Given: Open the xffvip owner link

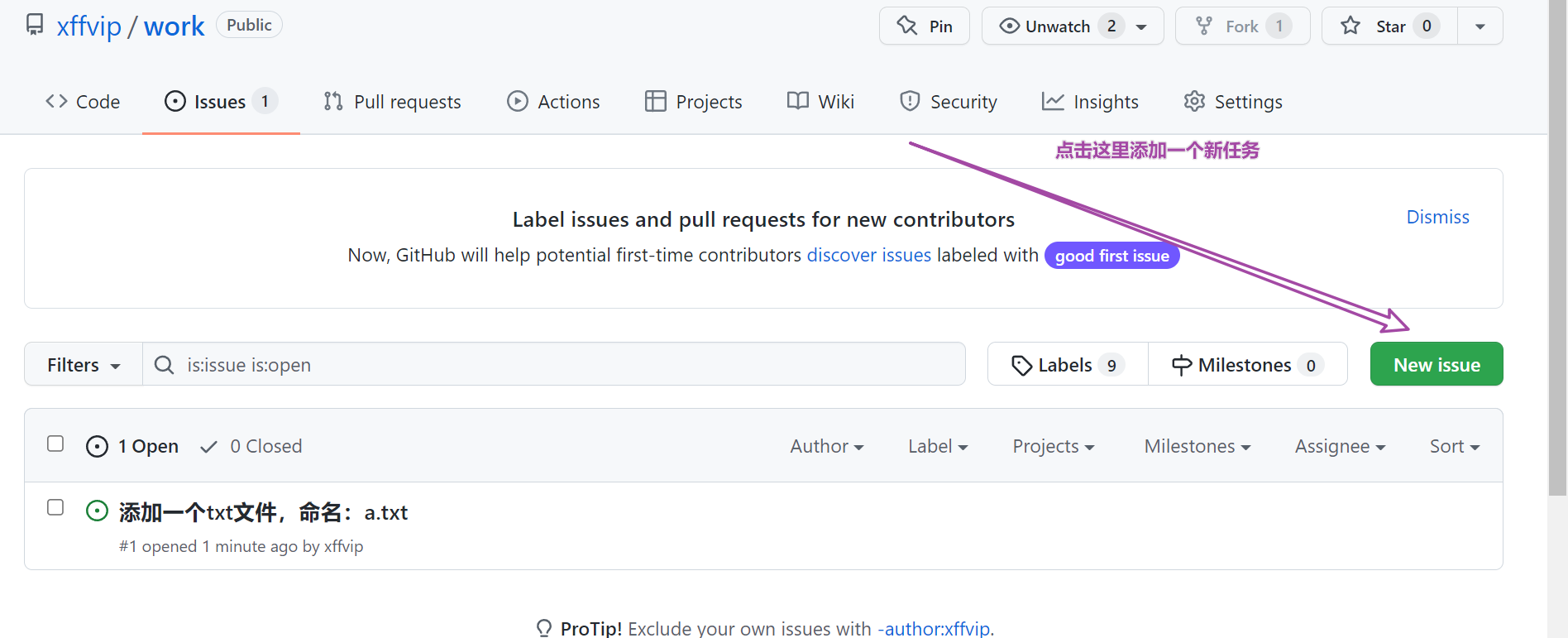Looking at the screenshot, I should 88,26.
